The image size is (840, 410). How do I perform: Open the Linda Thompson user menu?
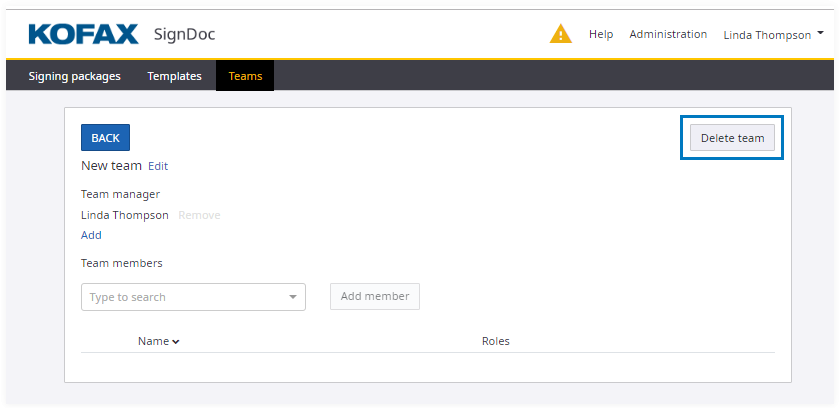click(x=773, y=35)
